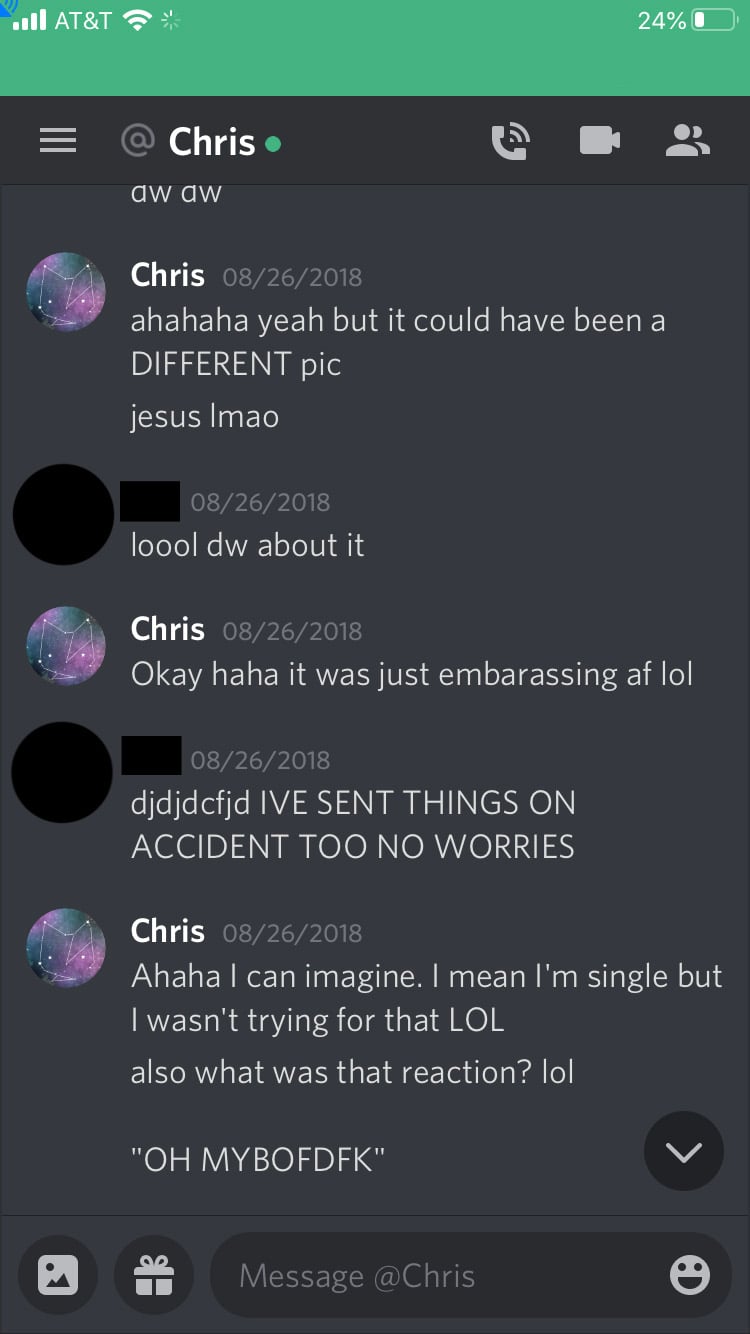Tap the online status dot next to Chris

pos(273,144)
